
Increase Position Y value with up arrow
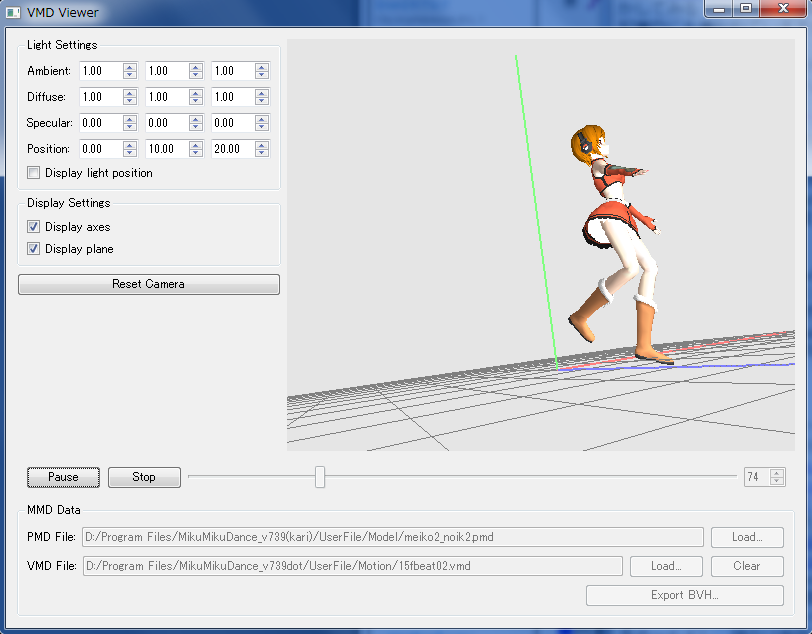tap(196, 145)
